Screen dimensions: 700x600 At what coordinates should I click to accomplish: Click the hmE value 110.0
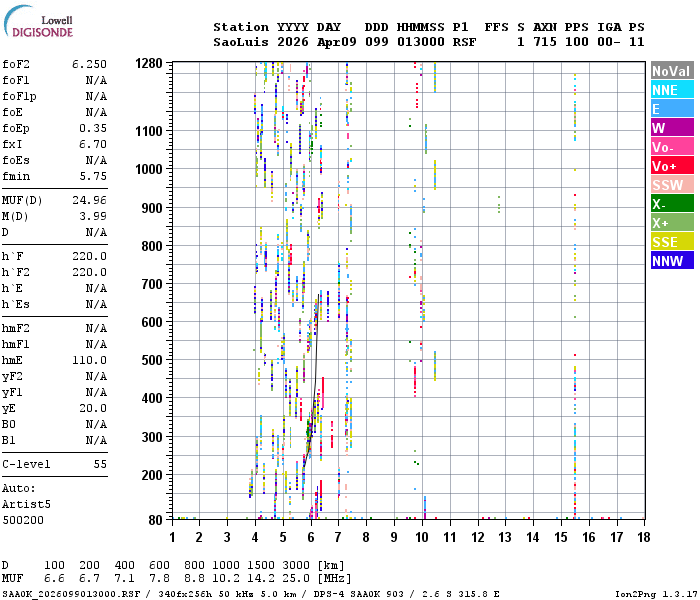point(89,360)
